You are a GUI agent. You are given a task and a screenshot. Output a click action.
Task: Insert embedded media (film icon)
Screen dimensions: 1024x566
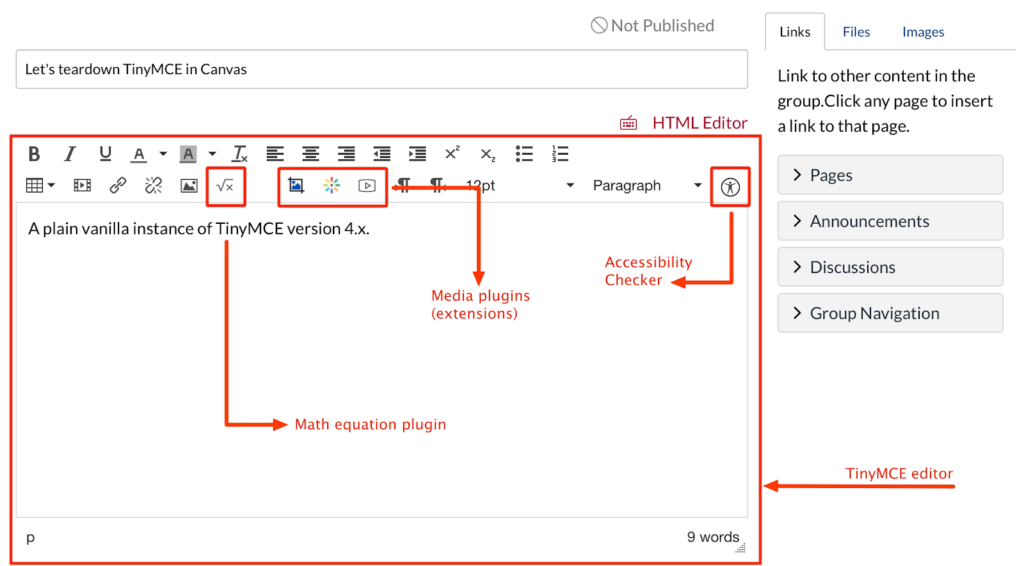tap(82, 185)
